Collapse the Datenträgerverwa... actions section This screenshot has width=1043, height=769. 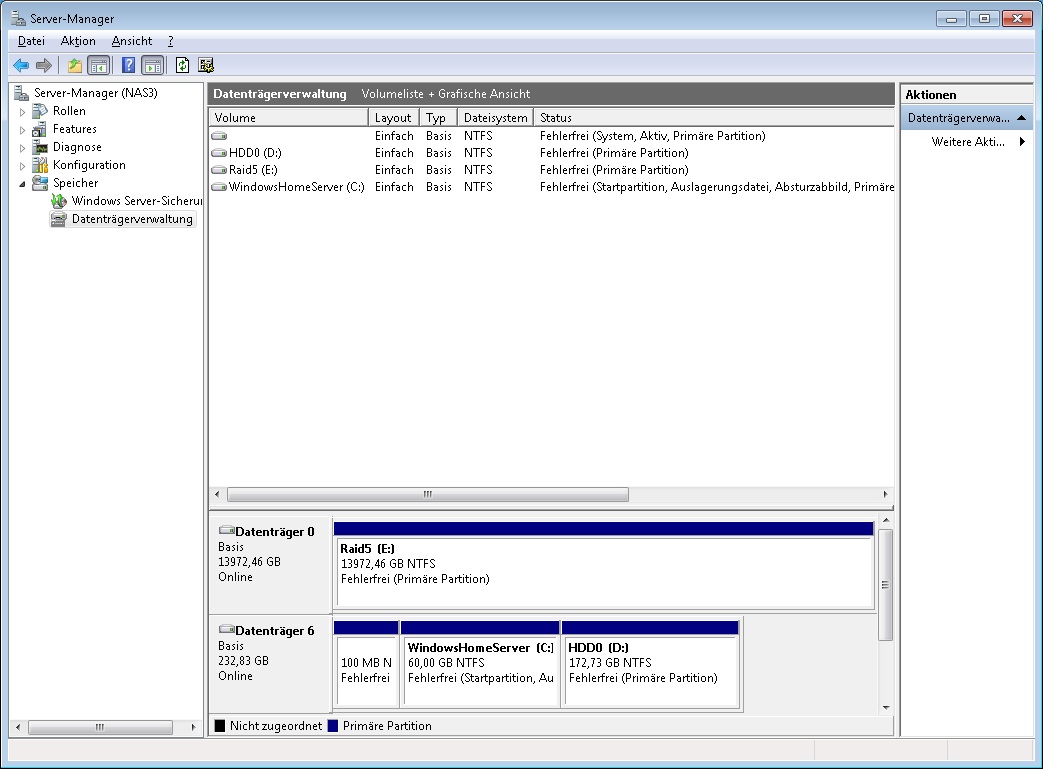[x=1021, y=118]
